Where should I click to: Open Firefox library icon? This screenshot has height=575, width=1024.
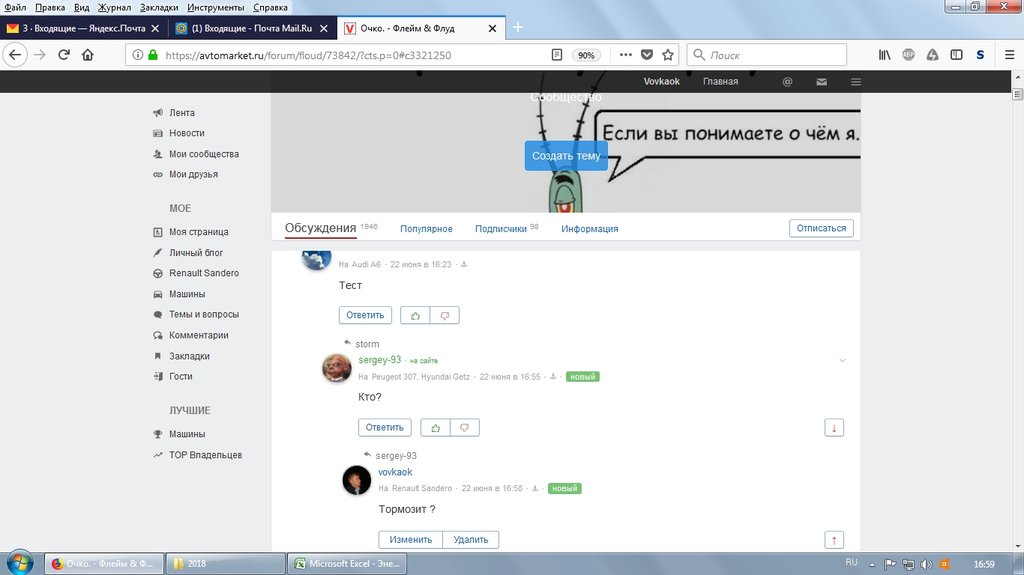click(x=884, y=55)
